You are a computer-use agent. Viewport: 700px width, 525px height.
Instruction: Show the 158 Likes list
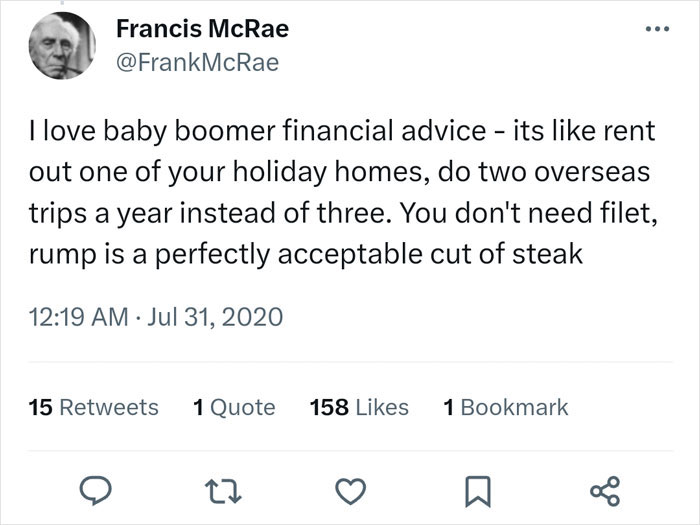[359, 407]
